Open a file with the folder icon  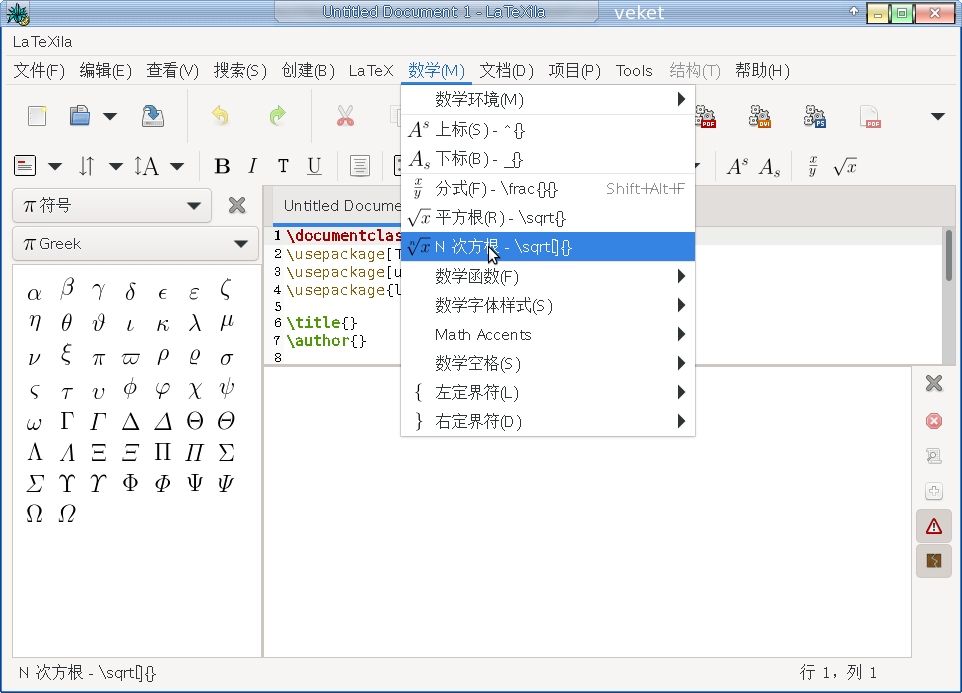click(x=80, y=115)
